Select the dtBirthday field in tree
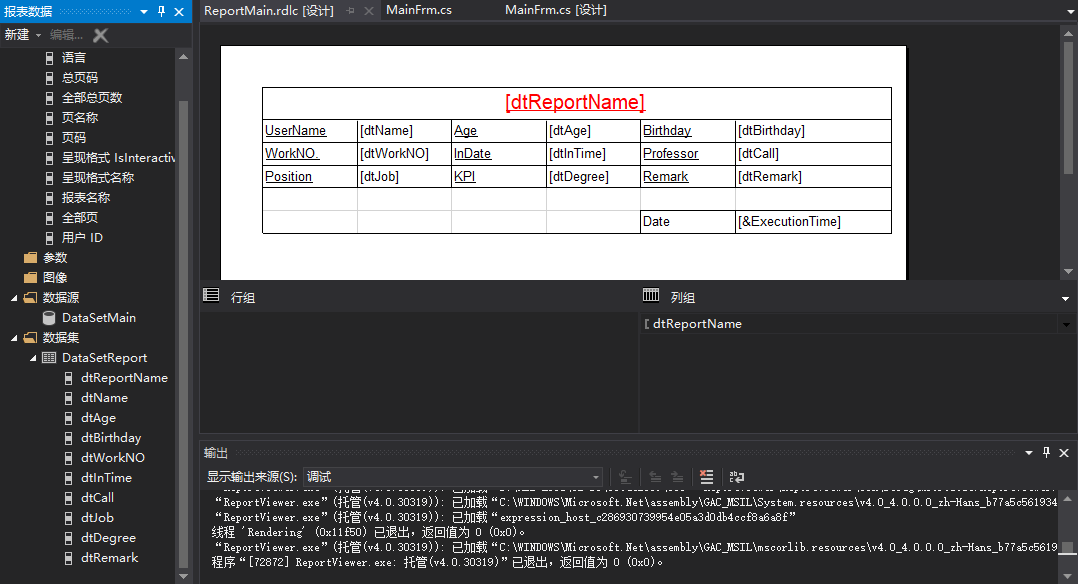This screenshot has height=584, width=1078. 111,437
